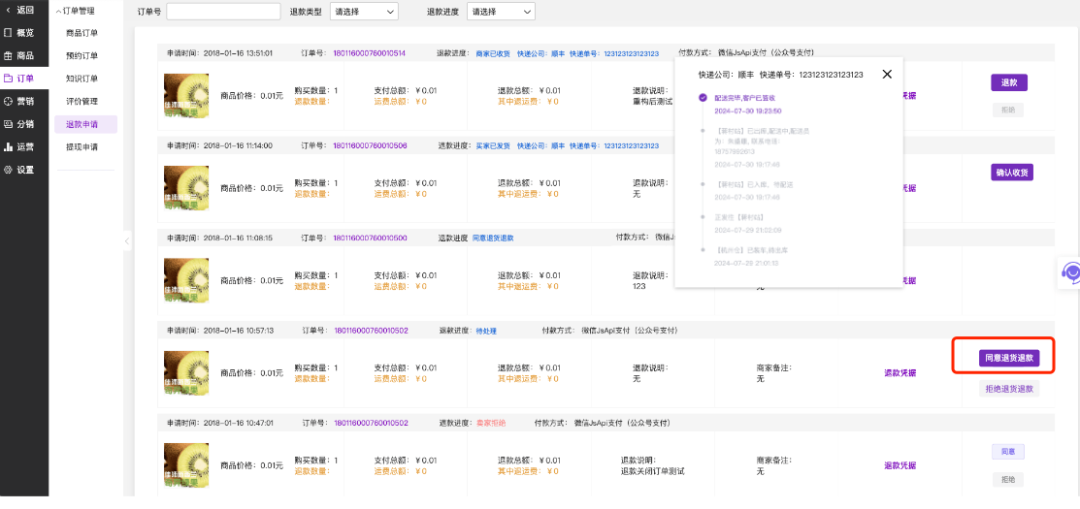This screenshot has width=1080, height=509.
Task: Click the 确认收货 button
Action: tap(1011, 173)
